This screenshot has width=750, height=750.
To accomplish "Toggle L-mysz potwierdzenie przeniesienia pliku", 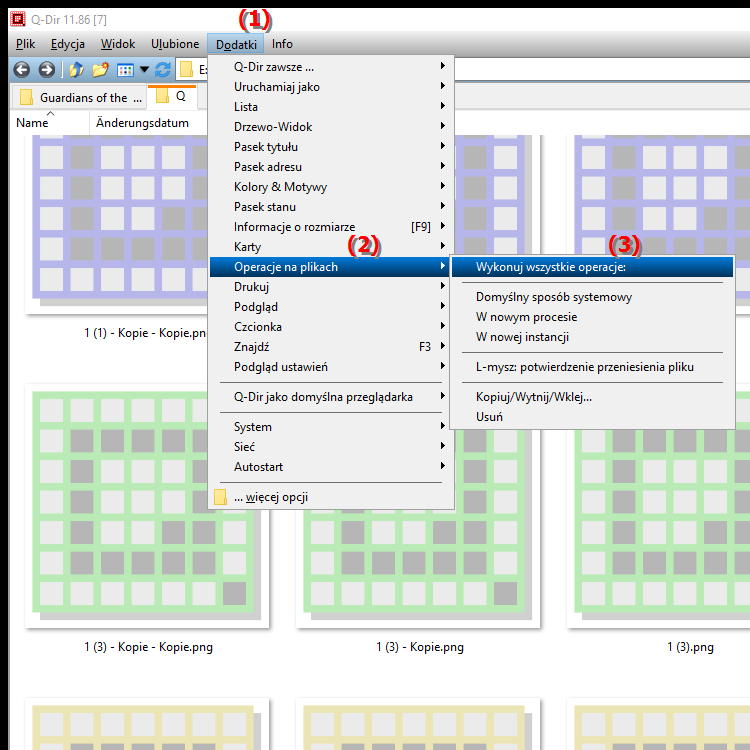I will coord(584,367).
